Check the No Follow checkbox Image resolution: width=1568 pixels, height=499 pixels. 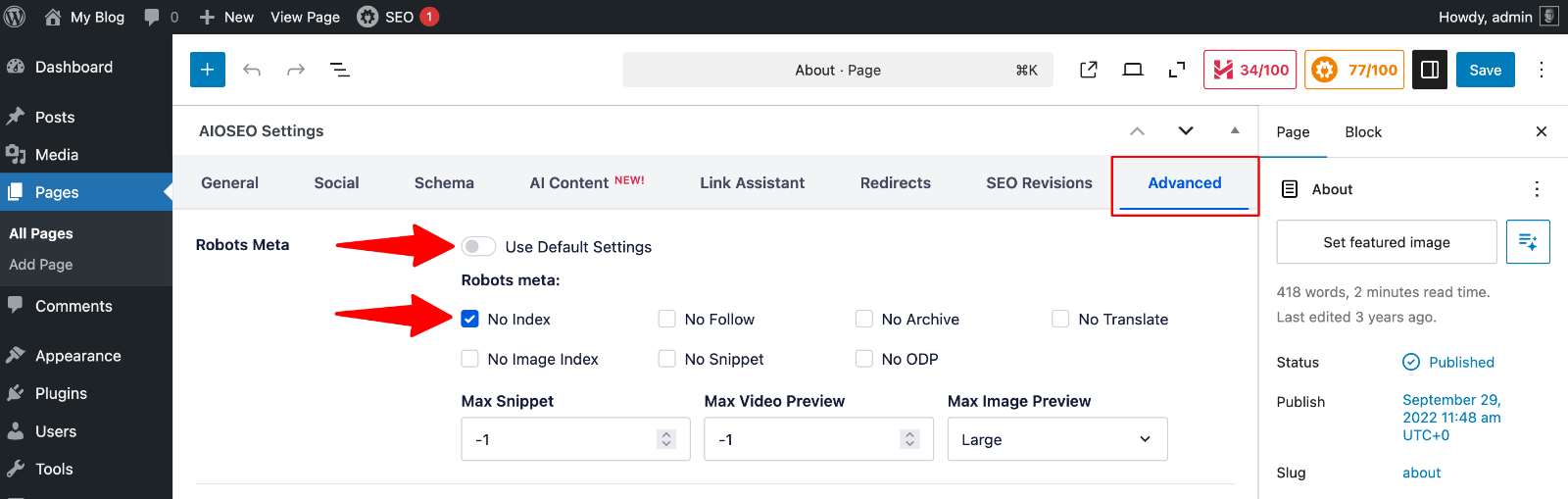coord(667,319)
